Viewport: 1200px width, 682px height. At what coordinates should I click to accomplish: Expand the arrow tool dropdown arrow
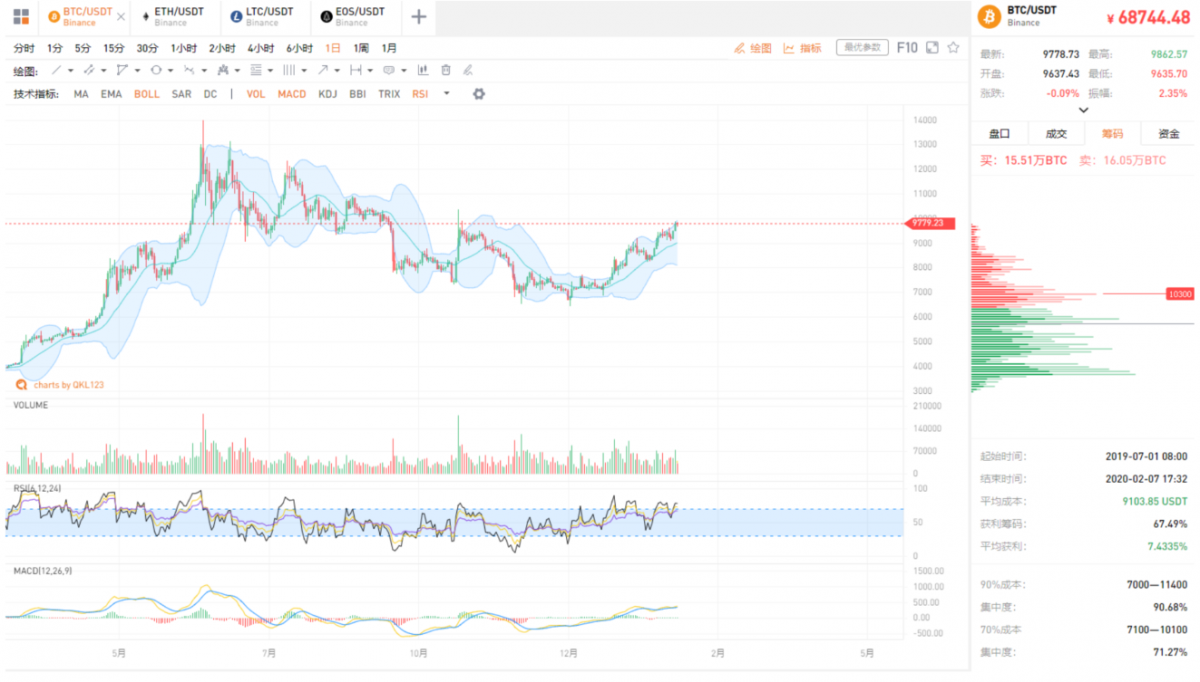(338, 70)
